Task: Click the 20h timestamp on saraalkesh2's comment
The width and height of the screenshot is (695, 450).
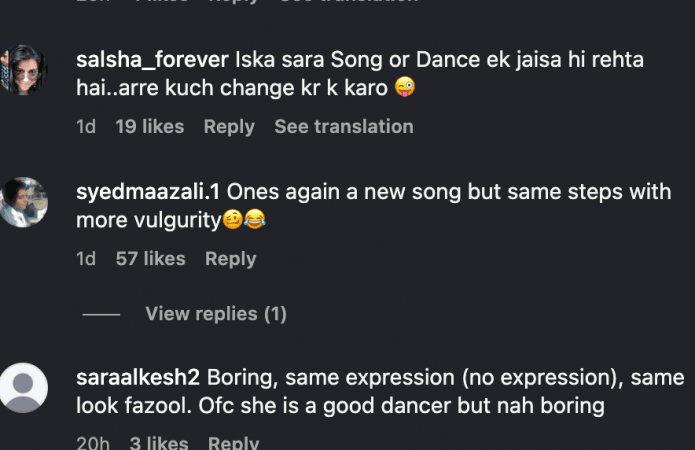Action: [92, 443]
